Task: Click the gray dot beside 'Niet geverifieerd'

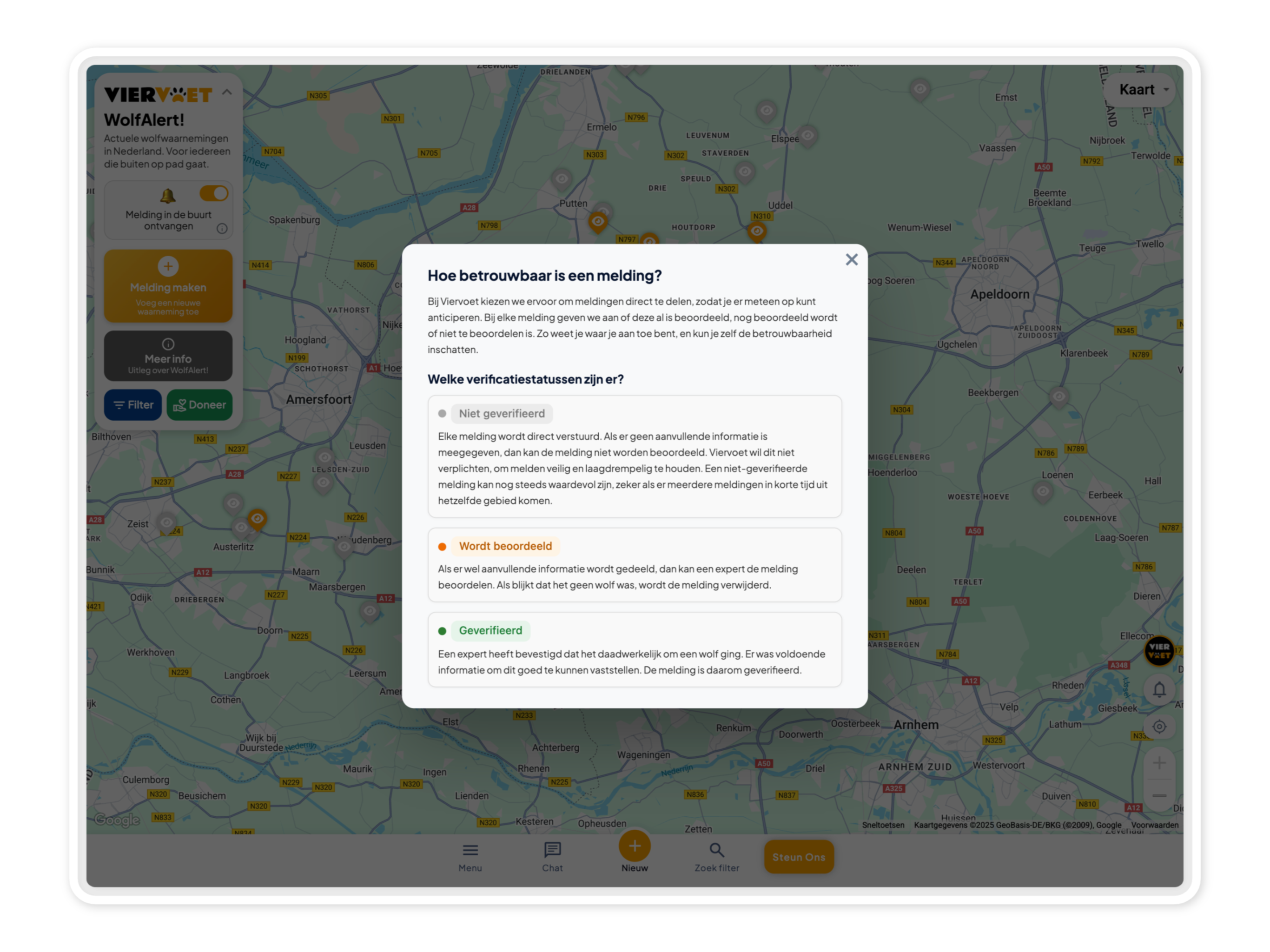Action: 442,413
